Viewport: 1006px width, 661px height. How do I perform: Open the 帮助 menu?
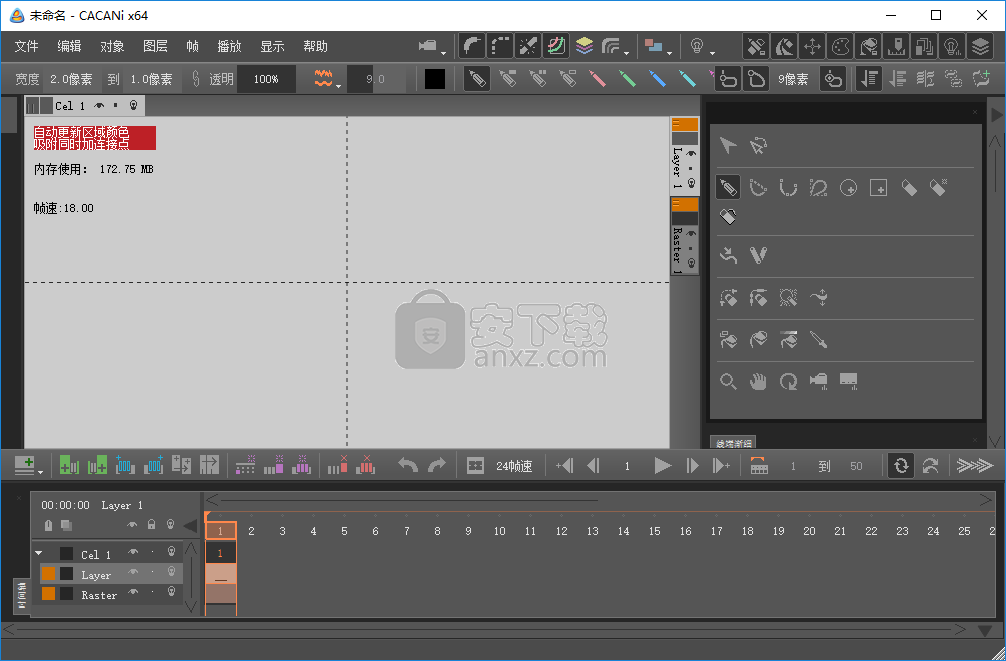tap(315, 46)
